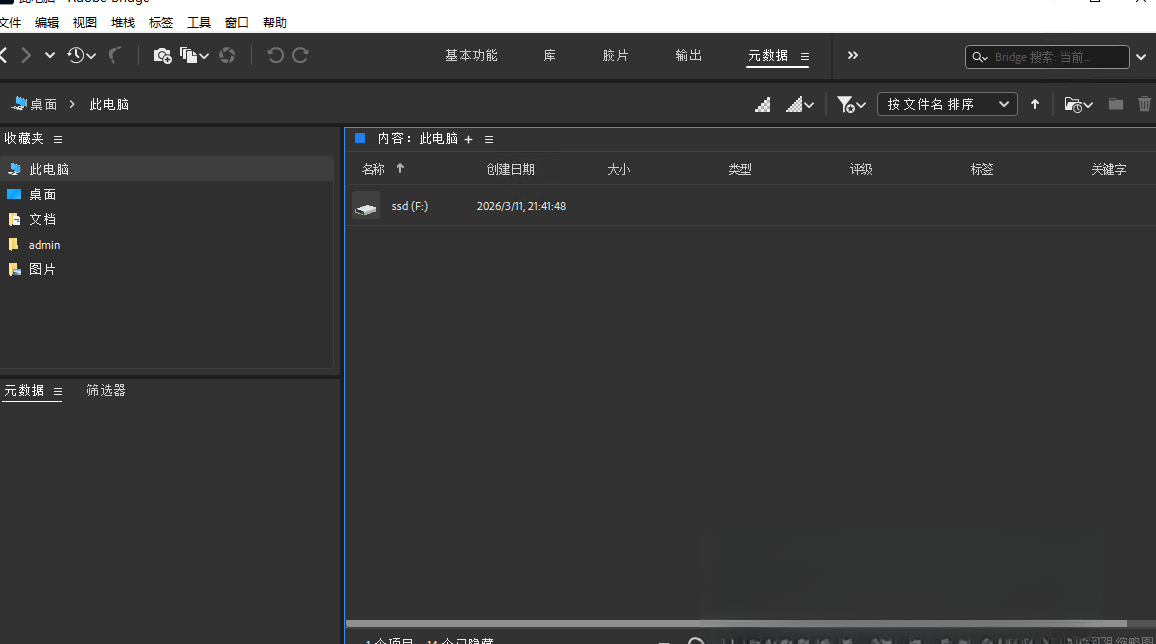Open the thumbnail quality options dropdown
This screenshot has height=644, width=1156.
[x=800, y=105]
